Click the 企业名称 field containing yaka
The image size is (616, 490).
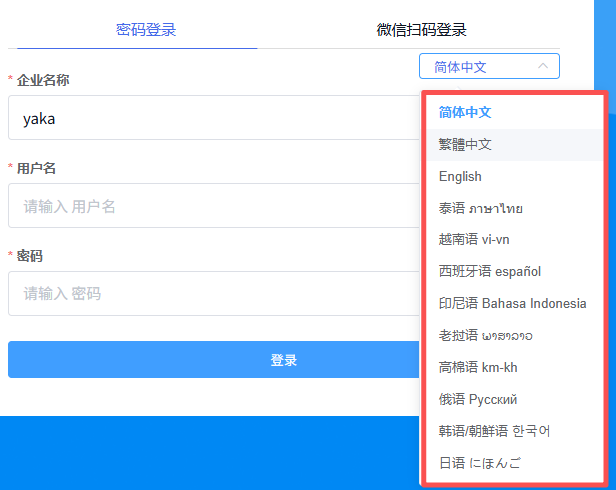tap(210, 118)
